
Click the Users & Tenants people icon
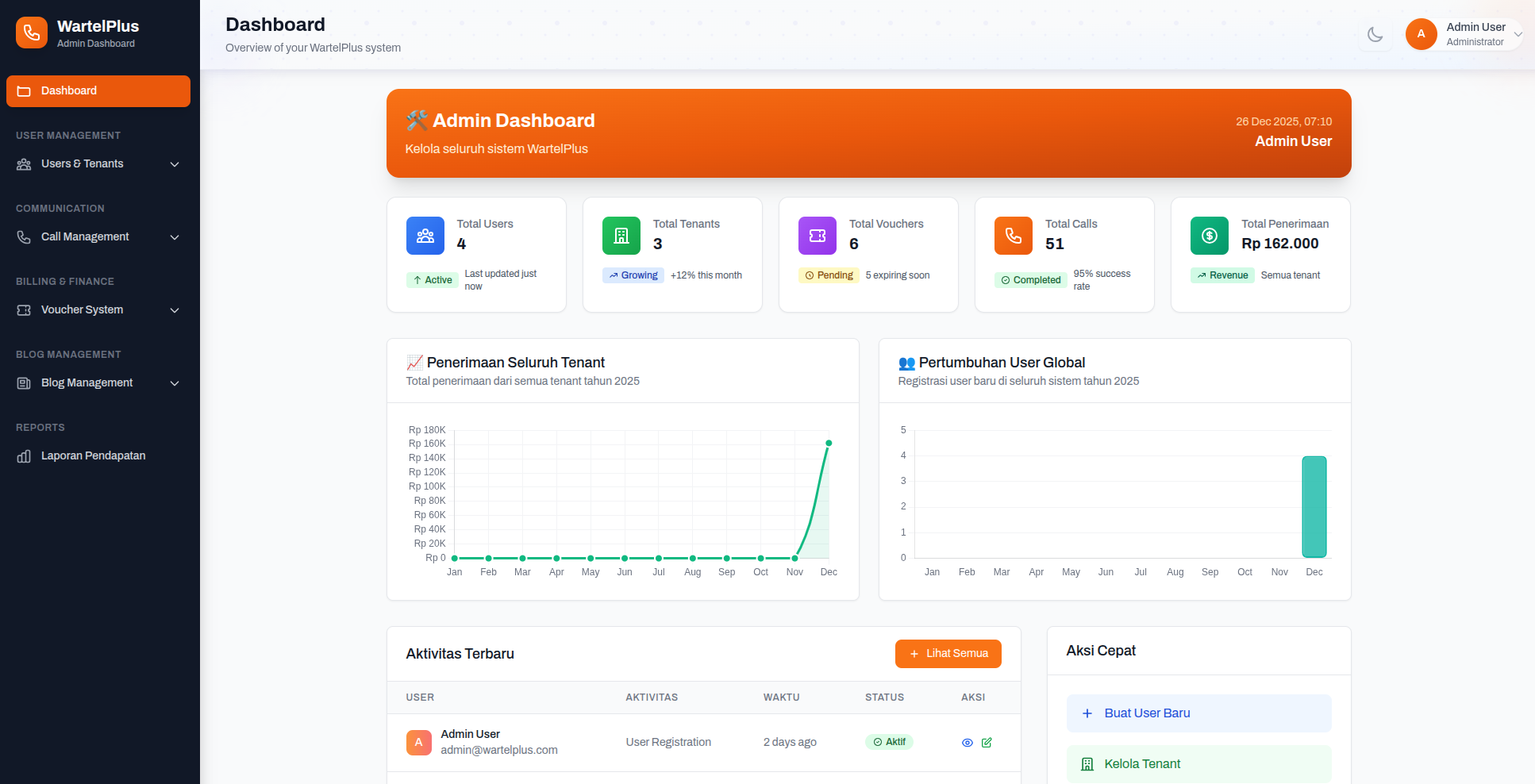(23, 163)
